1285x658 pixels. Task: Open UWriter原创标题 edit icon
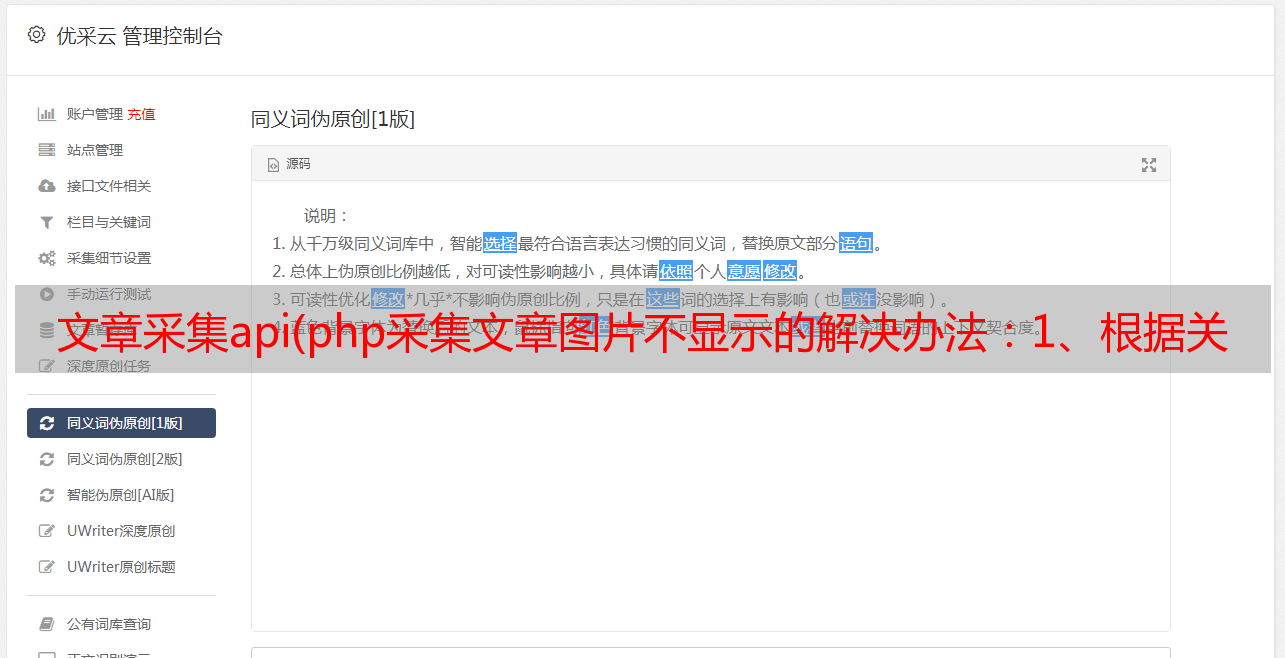[46, 567]
